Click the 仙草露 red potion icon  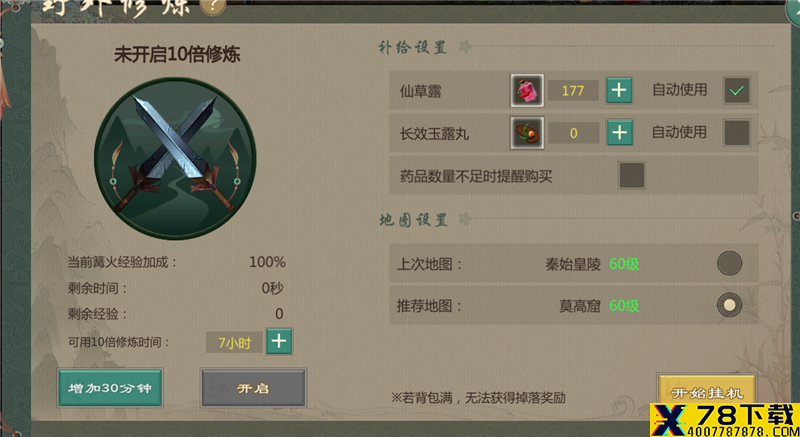click(527, 91)
